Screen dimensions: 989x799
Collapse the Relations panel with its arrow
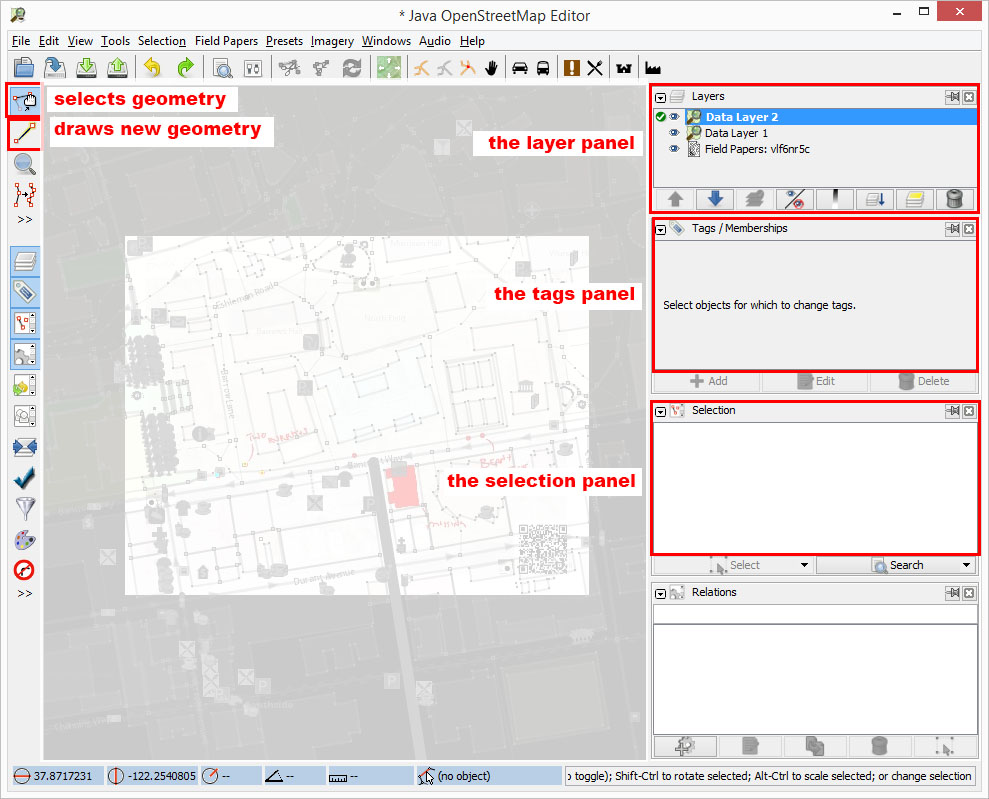[660, 594]
